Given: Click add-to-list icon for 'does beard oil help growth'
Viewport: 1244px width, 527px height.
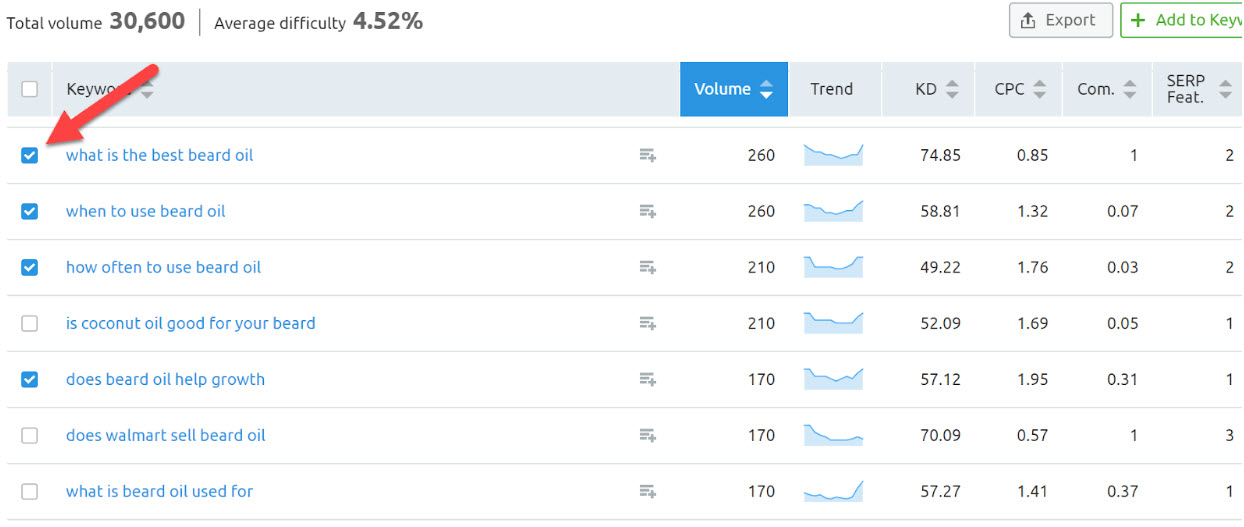Looking at the screenshot, I should click(647, 379).
